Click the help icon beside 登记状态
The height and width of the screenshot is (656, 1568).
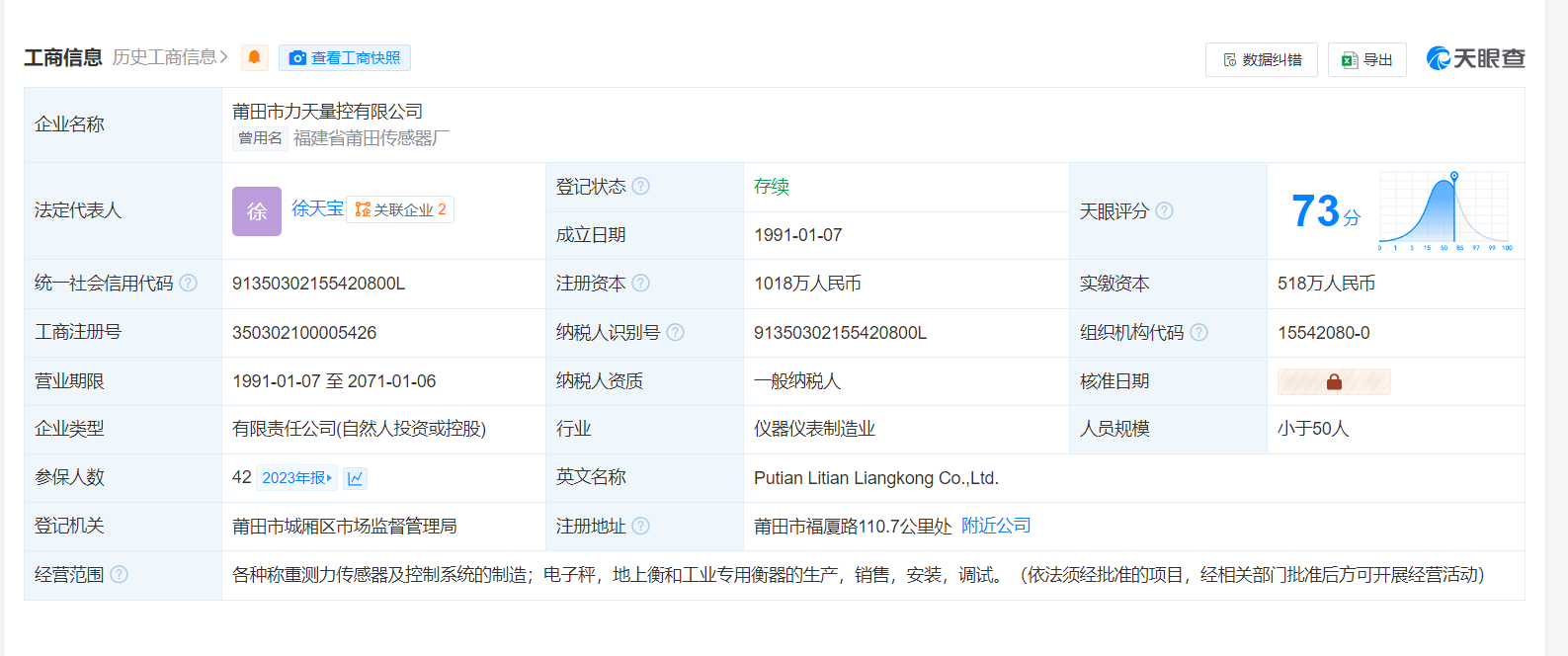(641, 186)
